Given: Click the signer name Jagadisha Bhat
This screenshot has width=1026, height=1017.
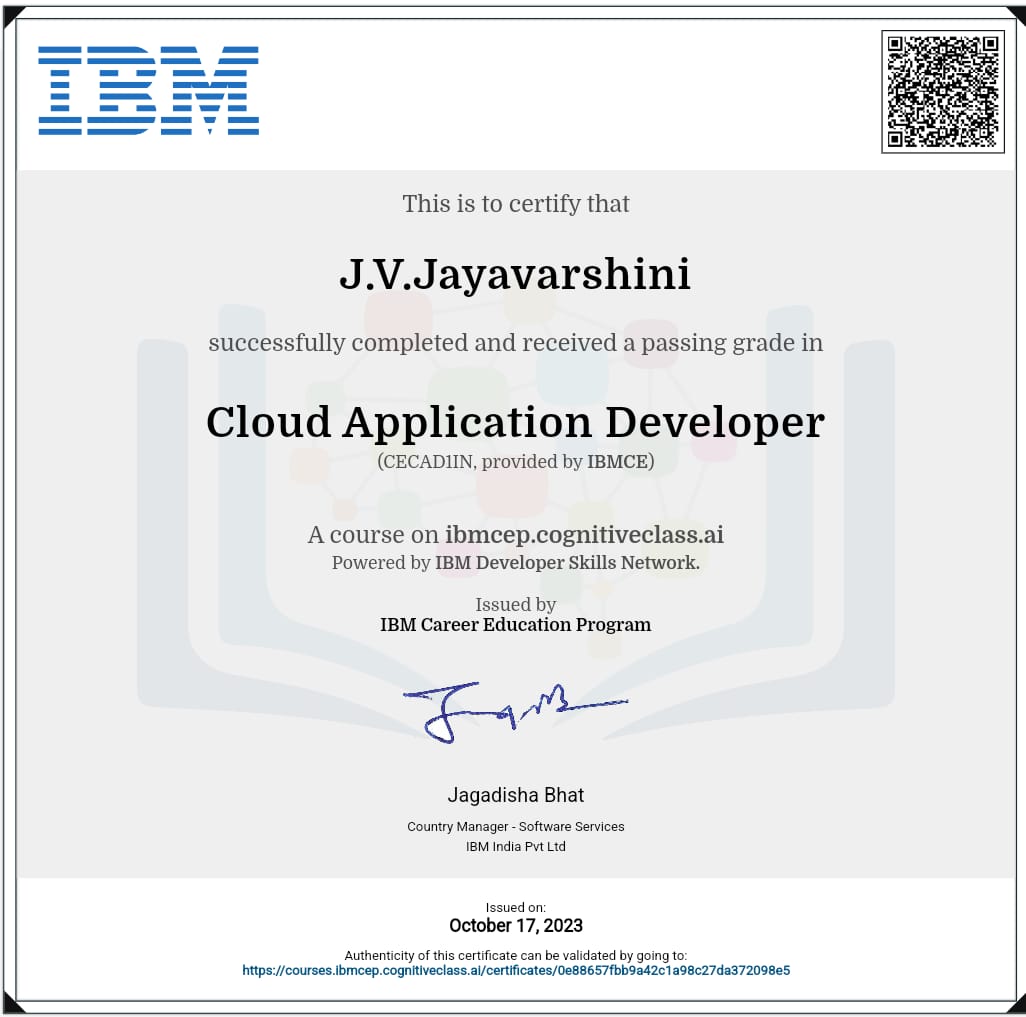Looking at the screenshot, I should coord(516,795).
